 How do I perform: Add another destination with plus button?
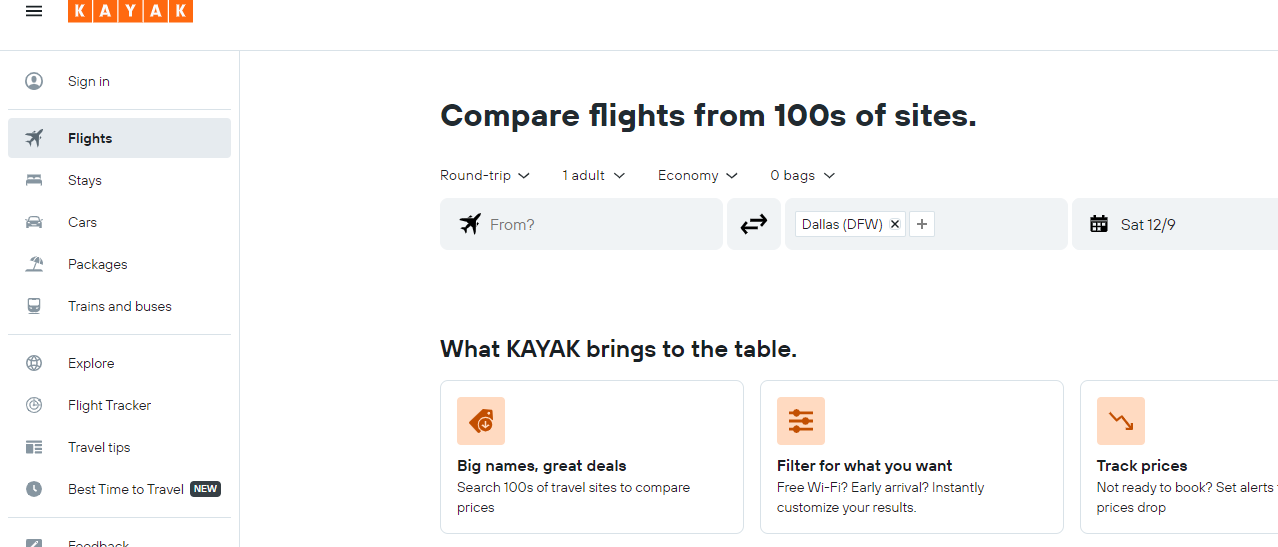point(922,224)
